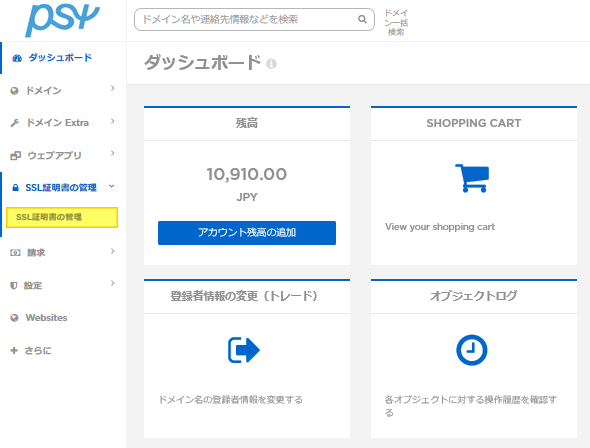Click View your shopping cart text

coord(440,227)
